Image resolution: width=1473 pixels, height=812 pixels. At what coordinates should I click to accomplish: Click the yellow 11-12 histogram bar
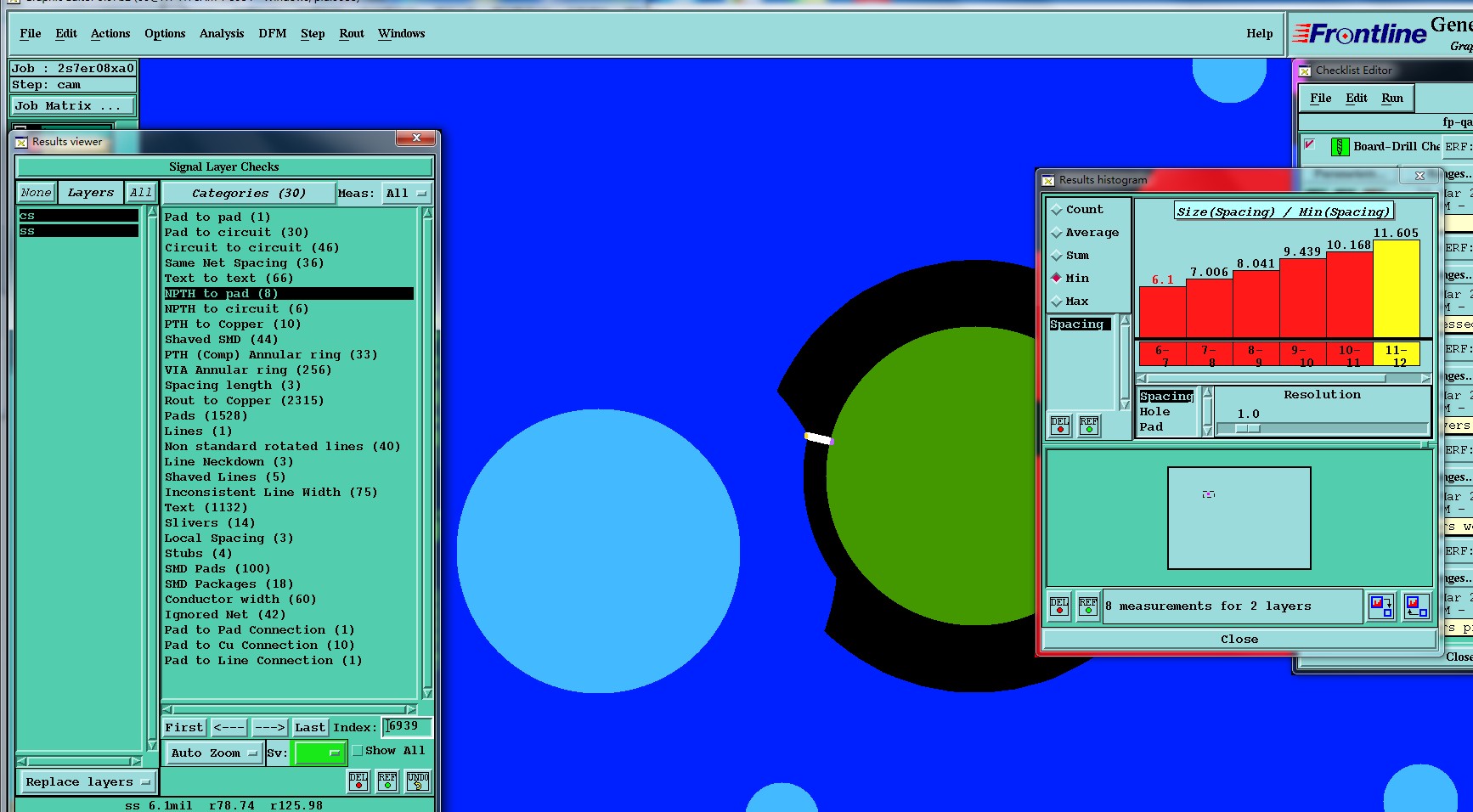[1397, 289]
